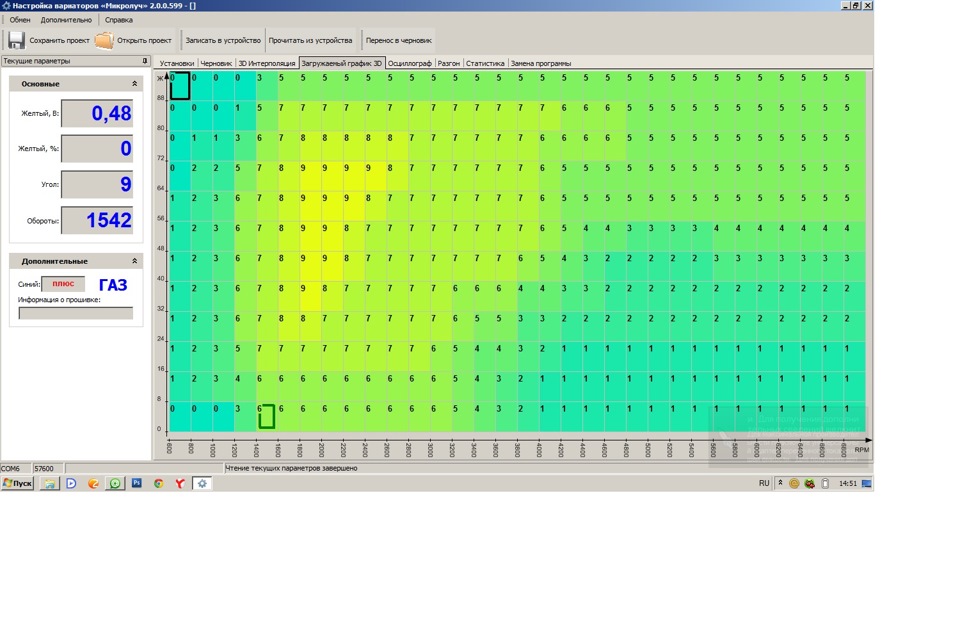Show hidden tray icons with double-chevron arrow
This screenshot has height=637, width=960.
[x=780, y=483]
